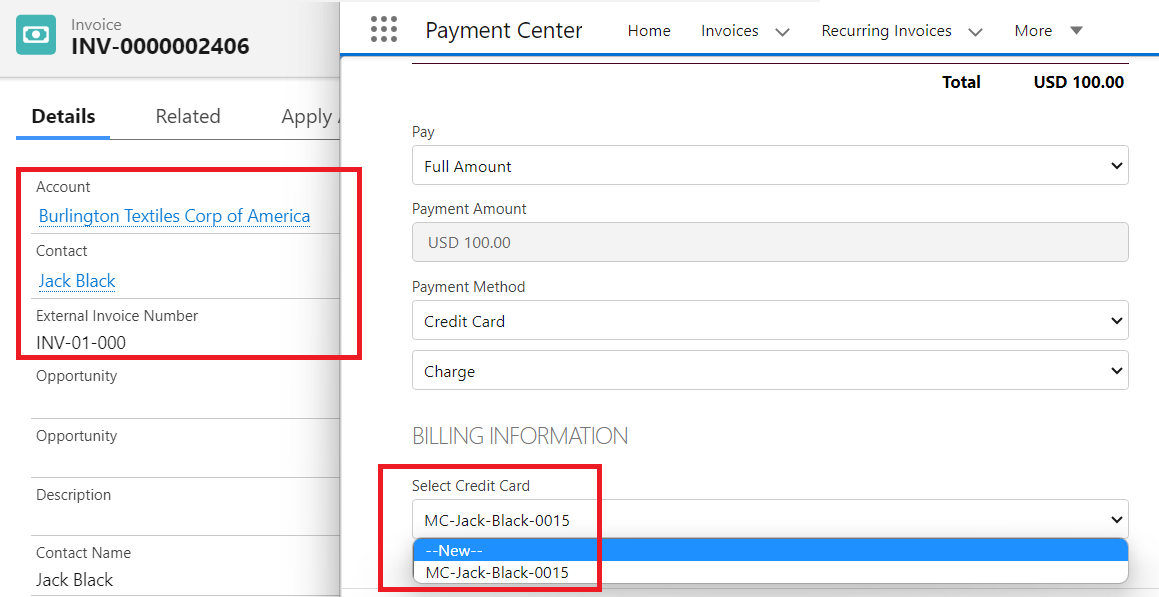
Task: Open the Charge transaction type dropdown
Action: point(769,371)
